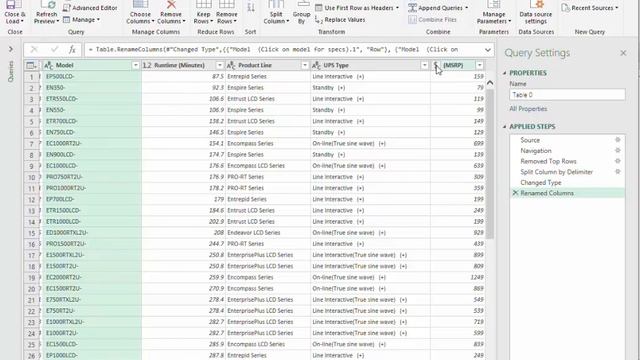Click cell EP500LCD- in Model column
The width and height of the screenshot is (640, 360).
tap(91, 77)
